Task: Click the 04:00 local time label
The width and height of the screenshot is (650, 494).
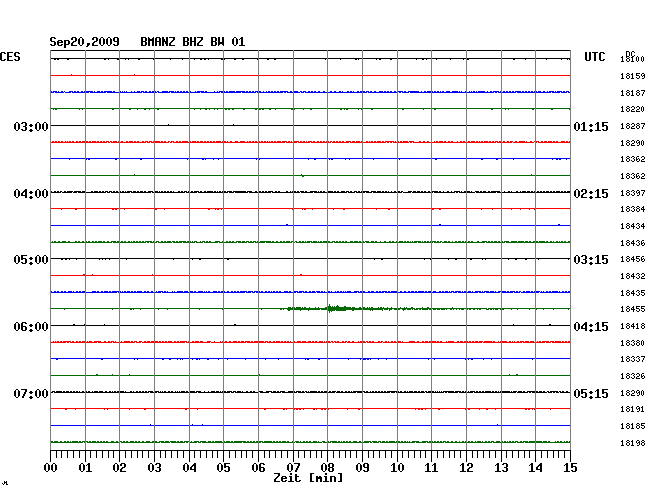Action: point(31,194)
